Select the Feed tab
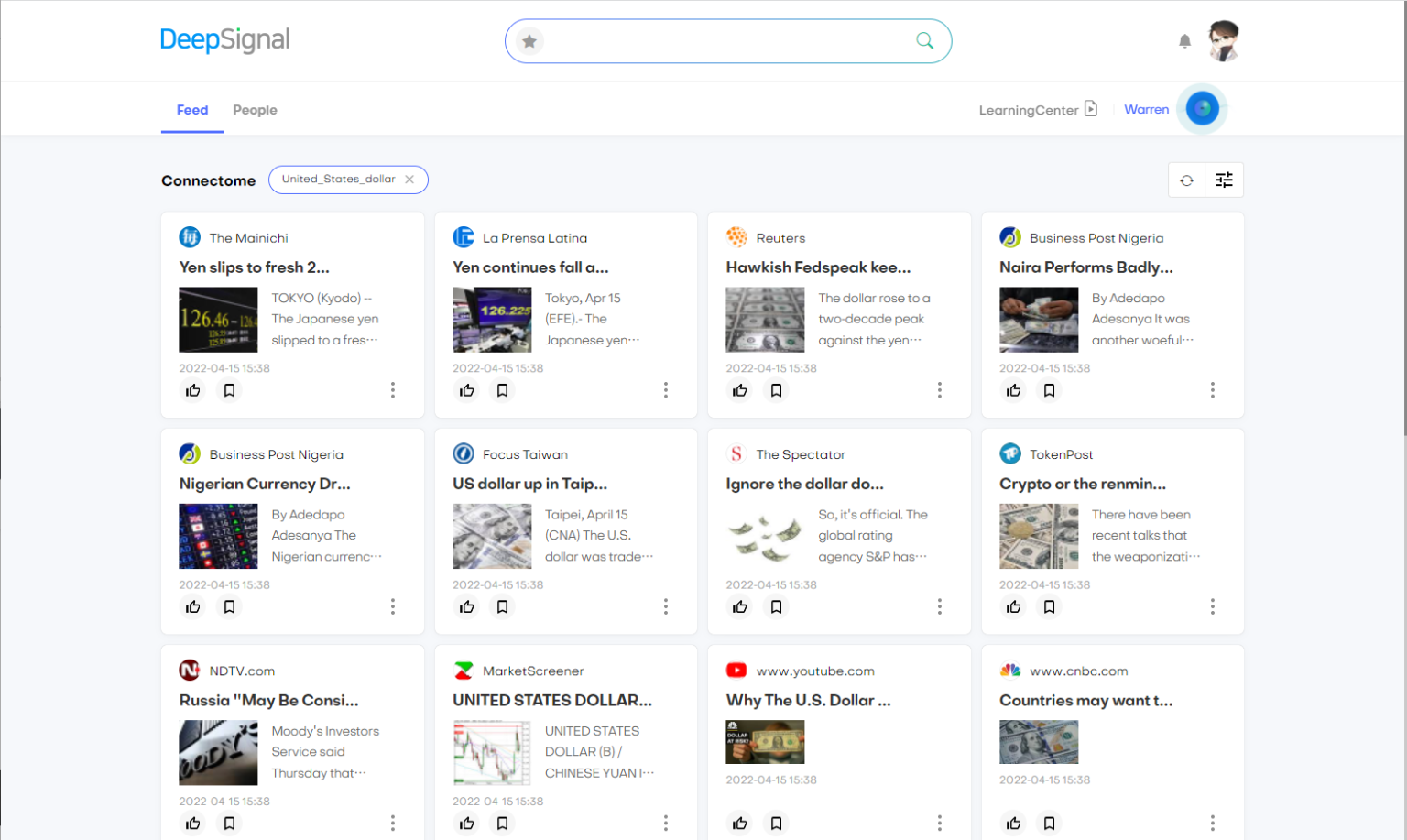This screenshot has width=1407, height=840. (x=192, y=110)
